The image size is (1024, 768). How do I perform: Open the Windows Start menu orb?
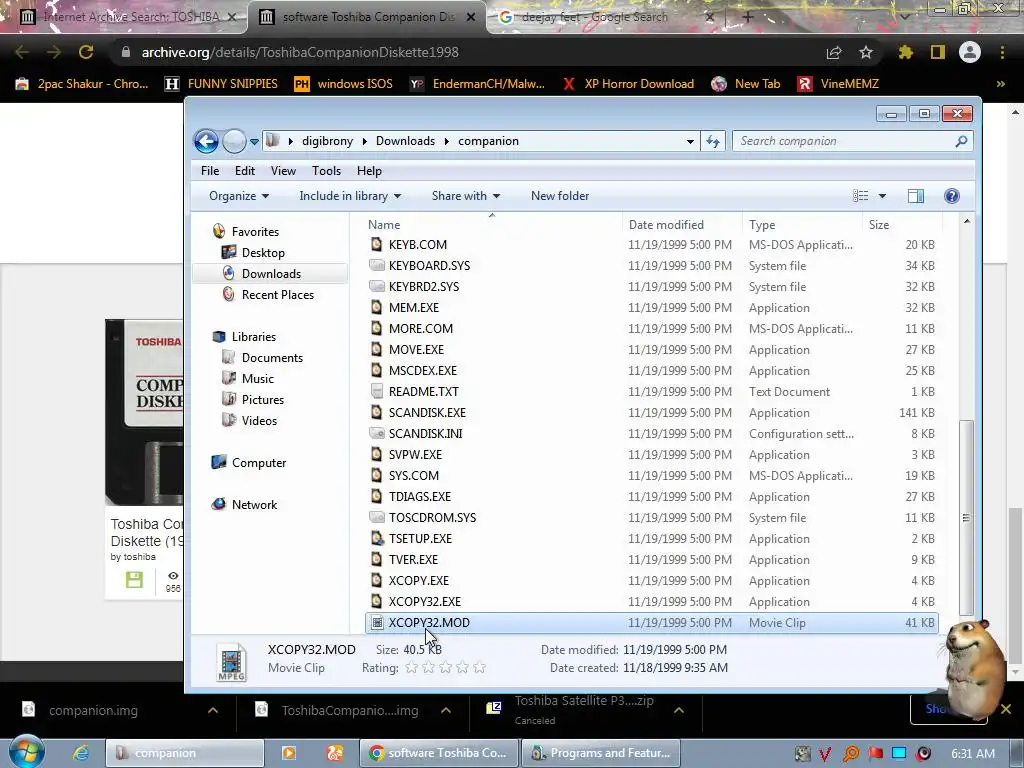tap(26, 752)
